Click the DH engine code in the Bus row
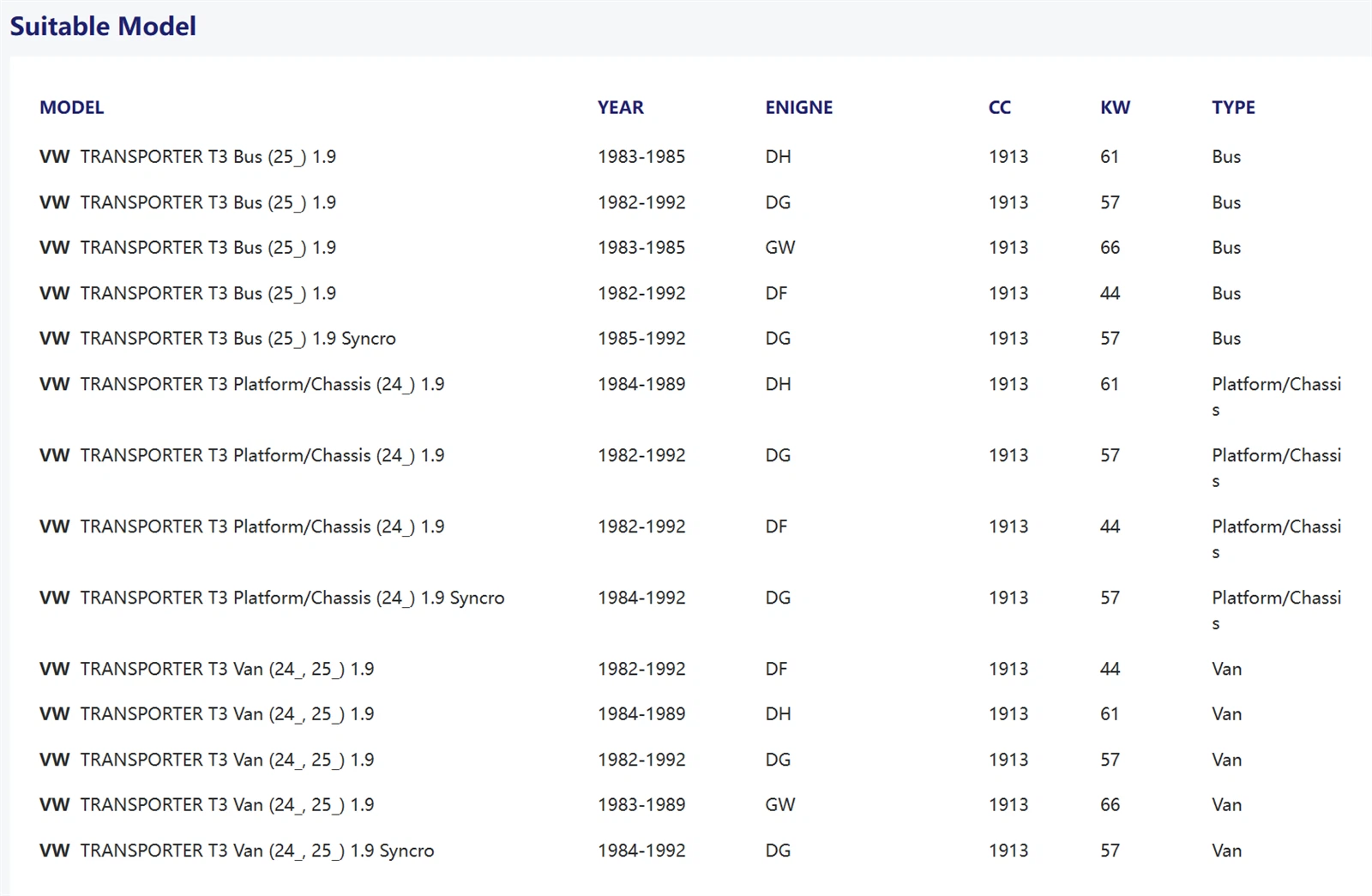This screenshot has width=1372, height=896. tap(778, 157)
